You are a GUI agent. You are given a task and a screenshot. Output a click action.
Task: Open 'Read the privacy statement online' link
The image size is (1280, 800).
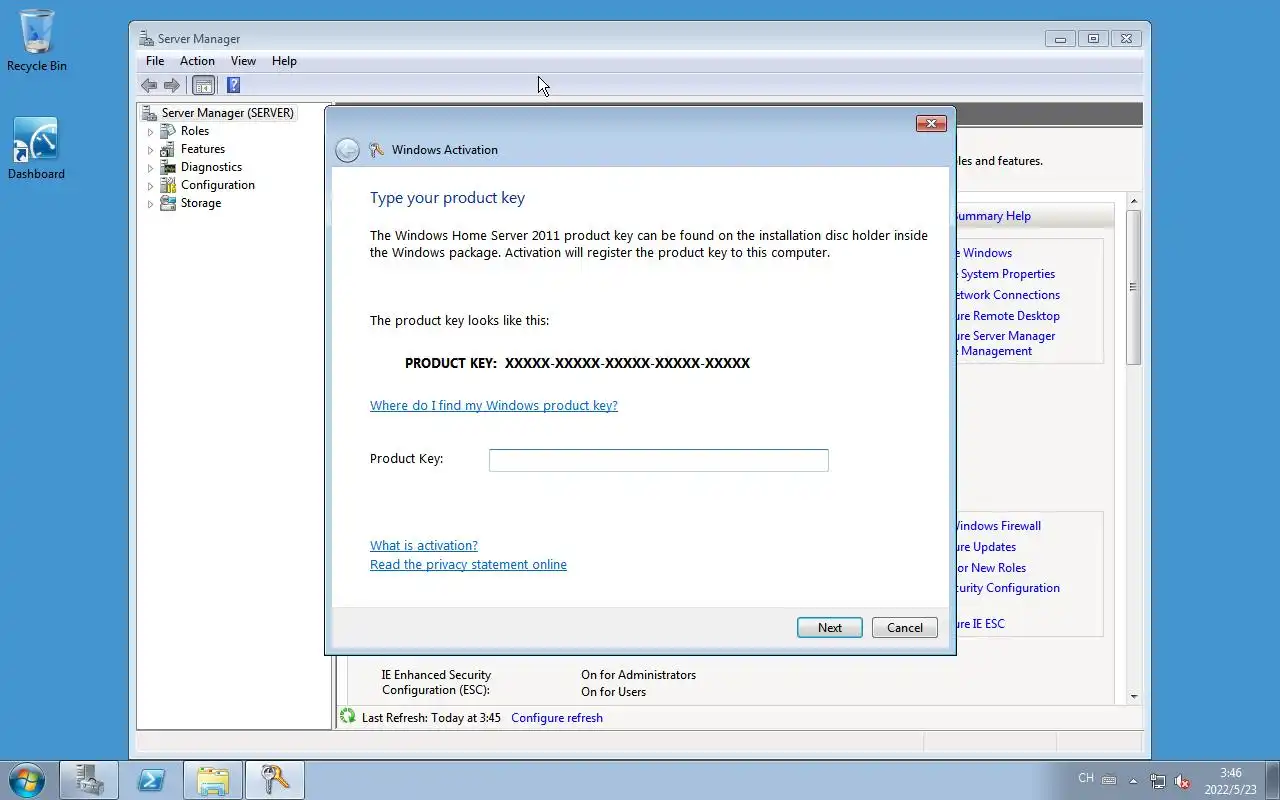468,564
